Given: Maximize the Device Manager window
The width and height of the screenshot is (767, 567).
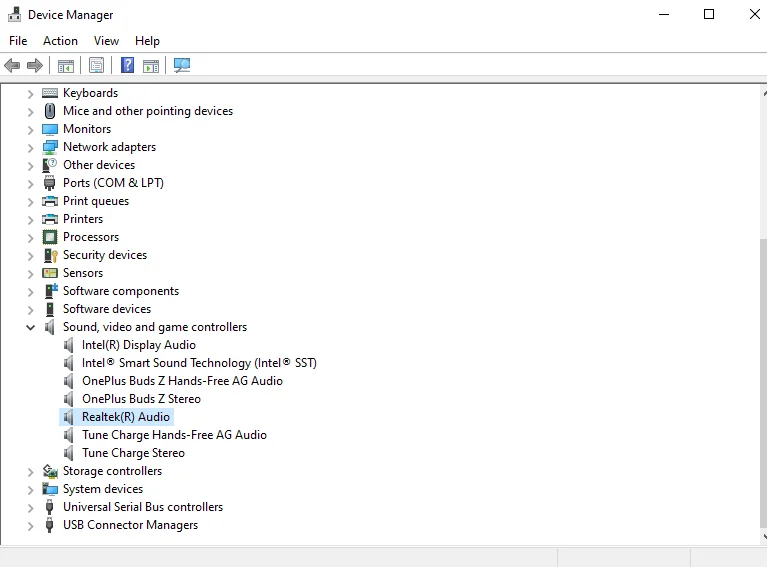Looking at the screenshot, I should coord(709,14).
